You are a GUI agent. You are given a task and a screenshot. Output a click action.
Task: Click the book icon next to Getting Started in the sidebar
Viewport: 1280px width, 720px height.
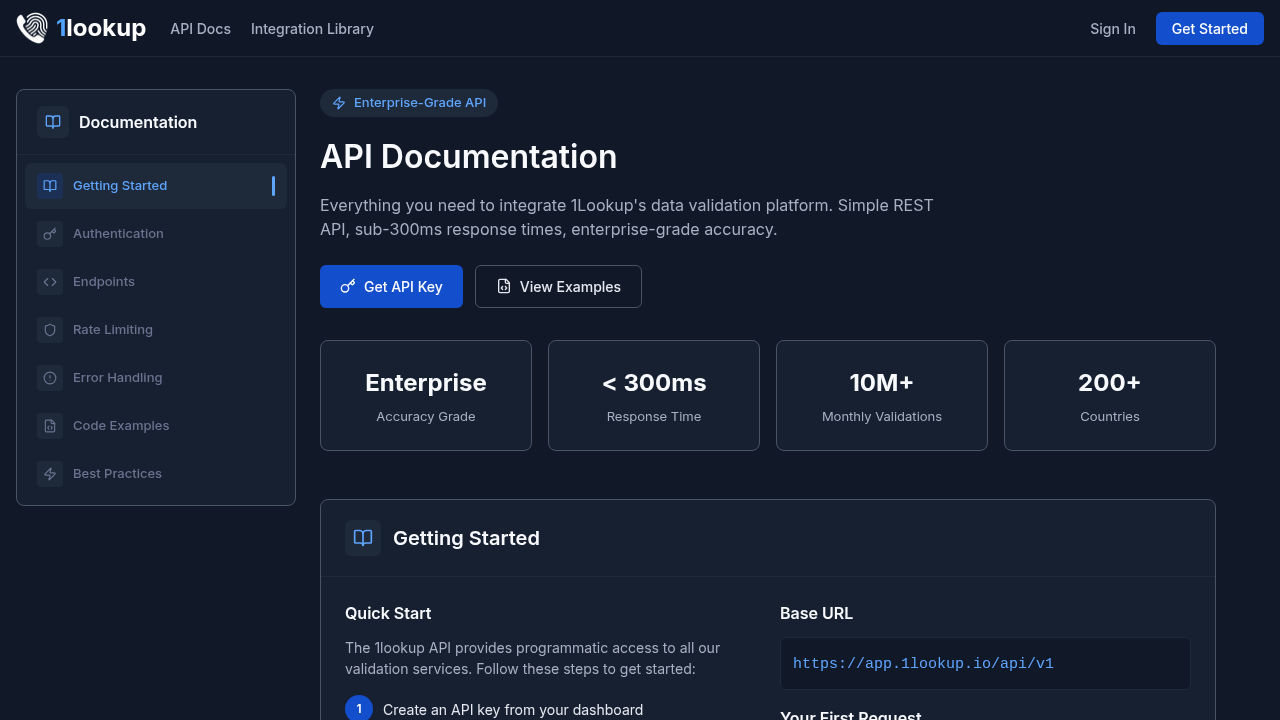click(x=50, y=186)
